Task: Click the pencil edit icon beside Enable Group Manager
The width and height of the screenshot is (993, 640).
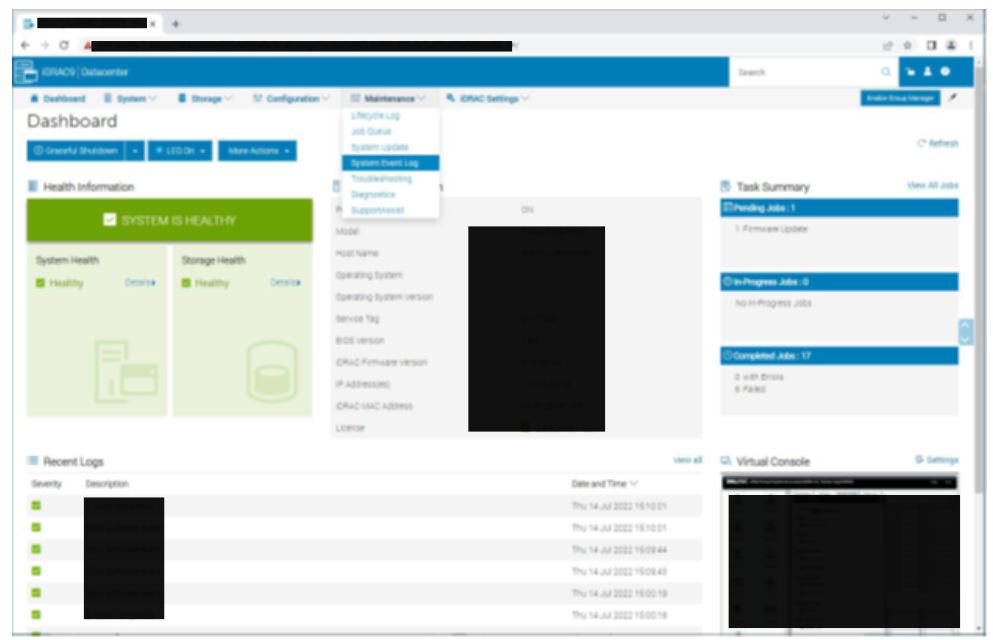Action: tap(951, 97)
